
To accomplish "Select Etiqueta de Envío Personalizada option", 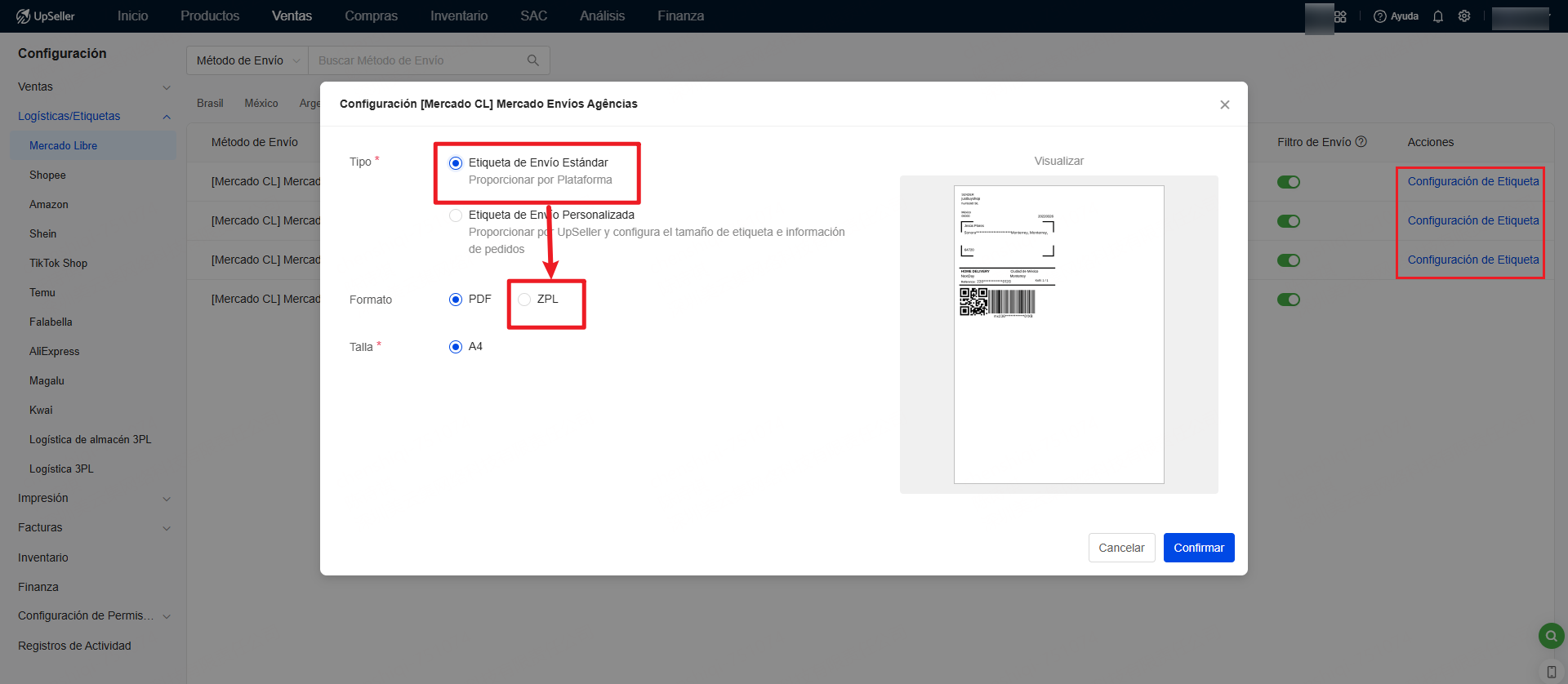I will pyautogui.click(x=456, y=215).
